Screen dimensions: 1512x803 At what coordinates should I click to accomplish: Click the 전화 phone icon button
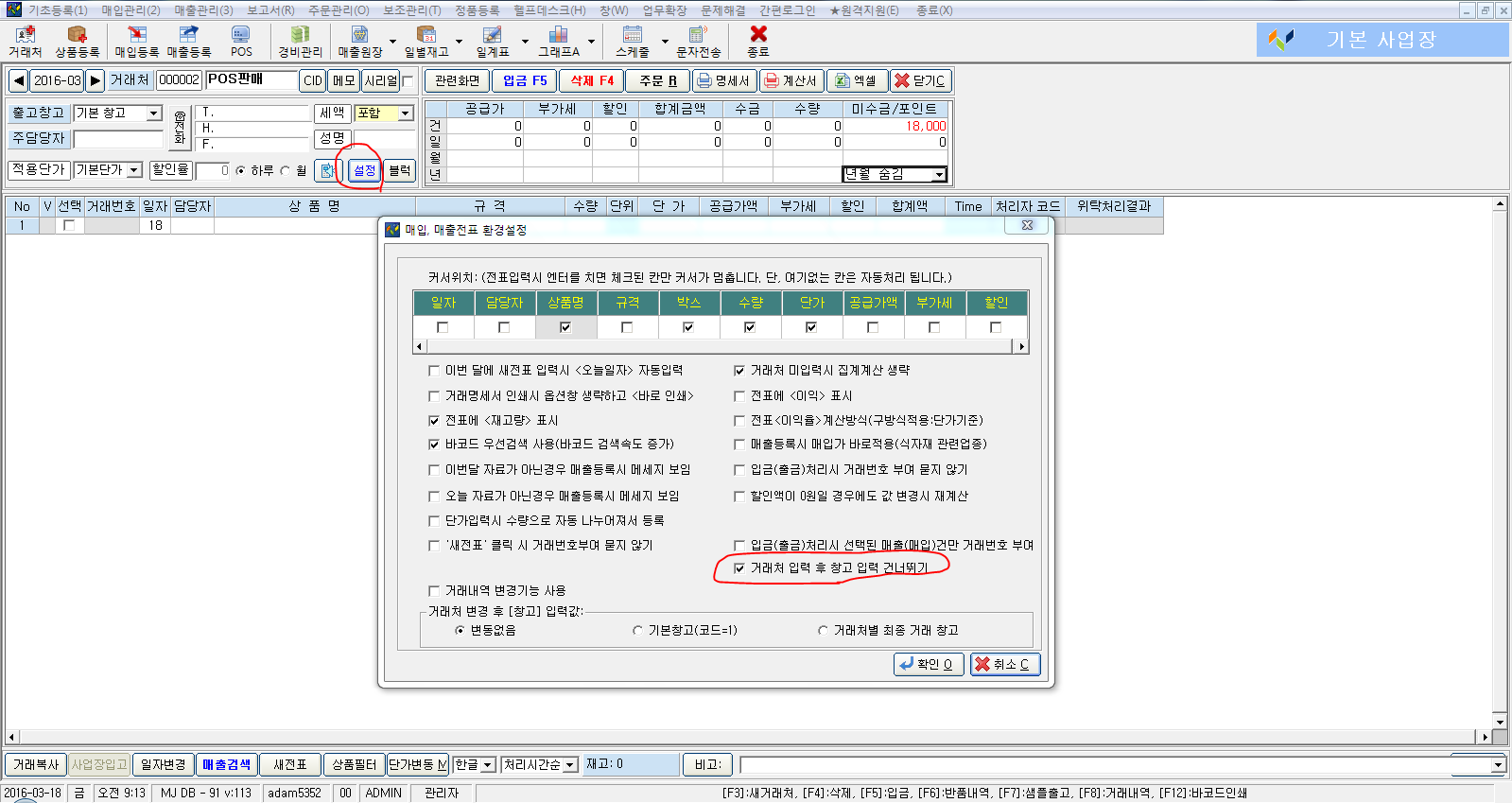coord(180,127)
